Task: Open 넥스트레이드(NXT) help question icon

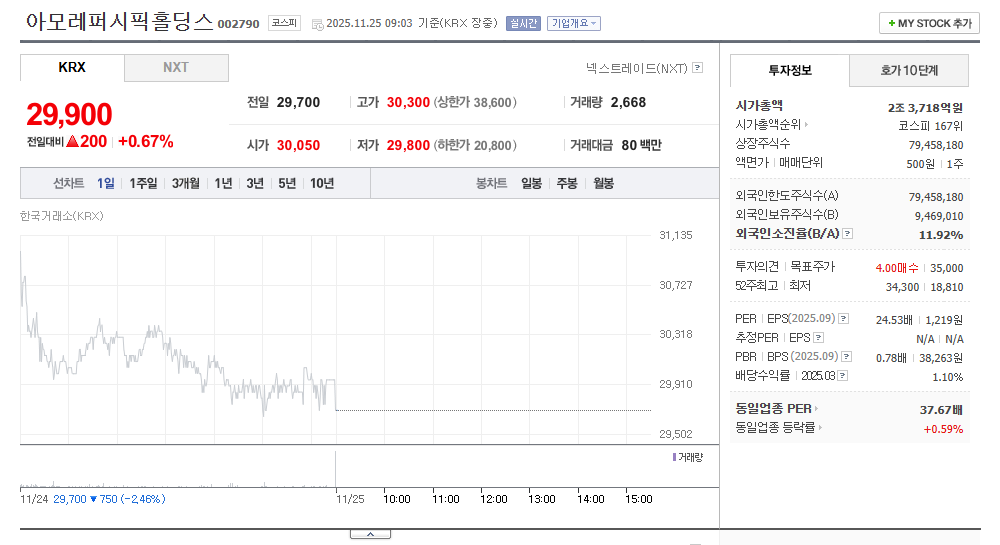Action: [x=698, y=68]
